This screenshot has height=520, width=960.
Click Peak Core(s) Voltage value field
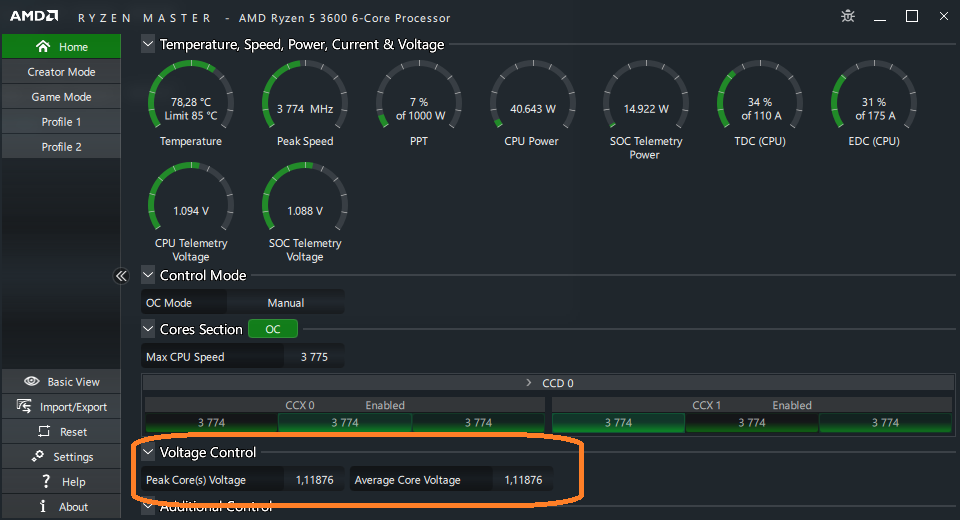pos(315,480)
